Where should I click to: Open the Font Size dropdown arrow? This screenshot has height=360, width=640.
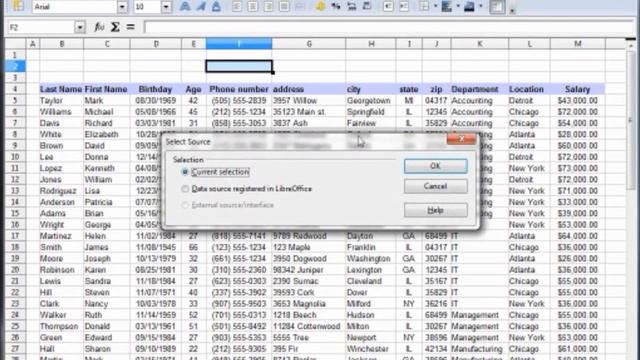pos(166,7)
